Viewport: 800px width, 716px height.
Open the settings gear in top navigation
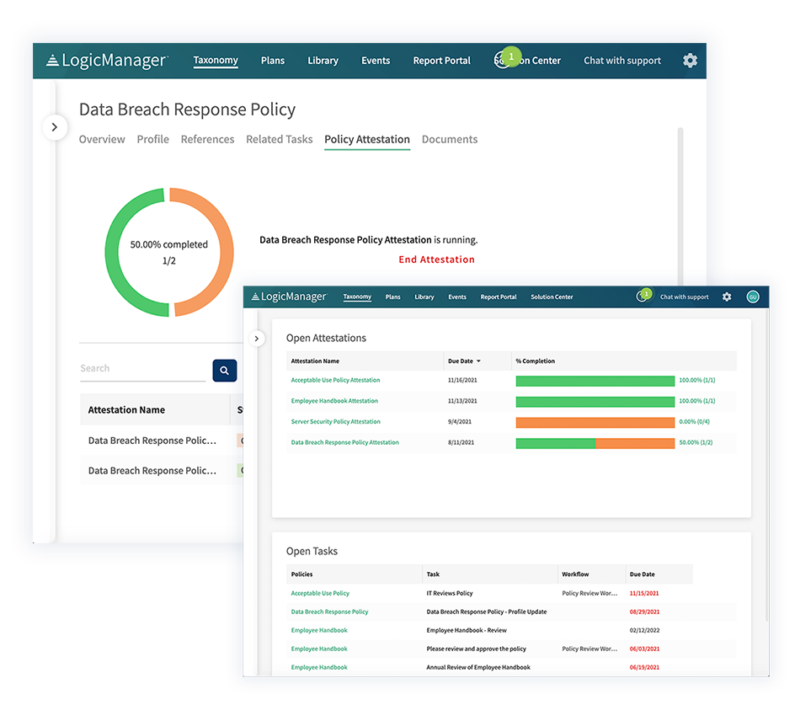(689, 61)
